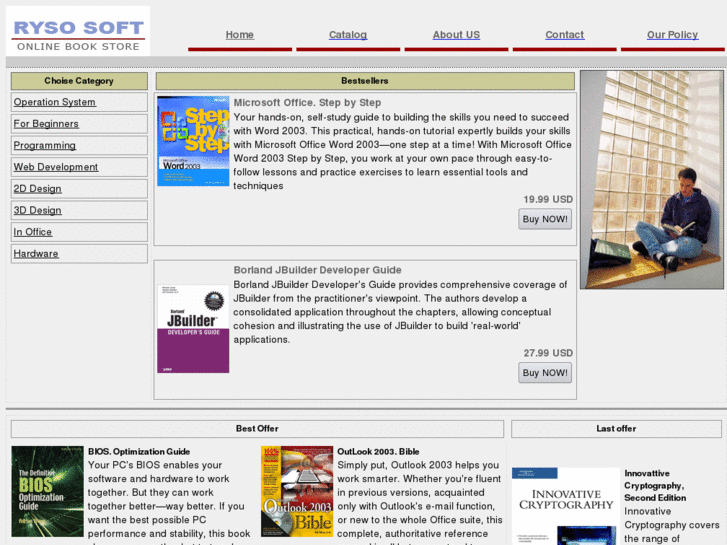
Task: Click the BIOS Optimization Guide cover image
Action: (47, 492)
